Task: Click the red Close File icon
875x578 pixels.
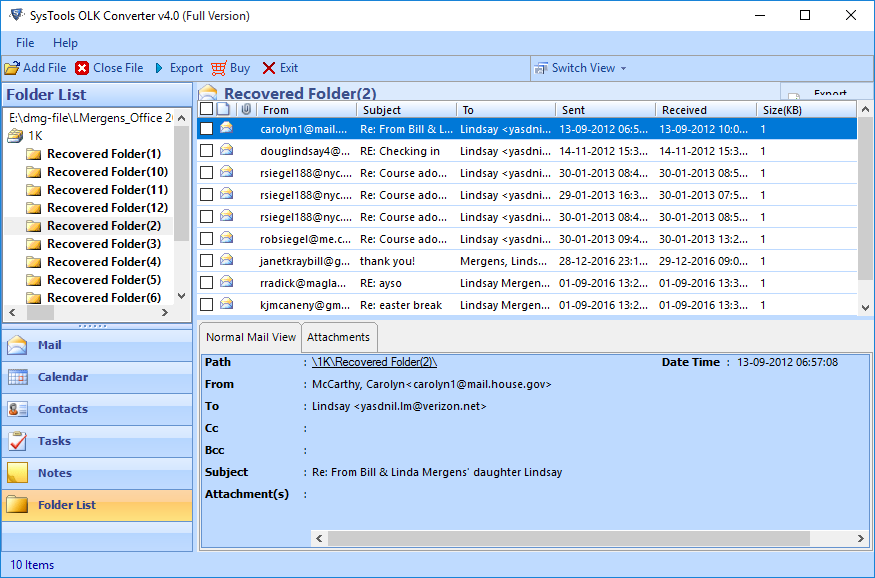Action: pyautogui.click(x=82, y=68)
